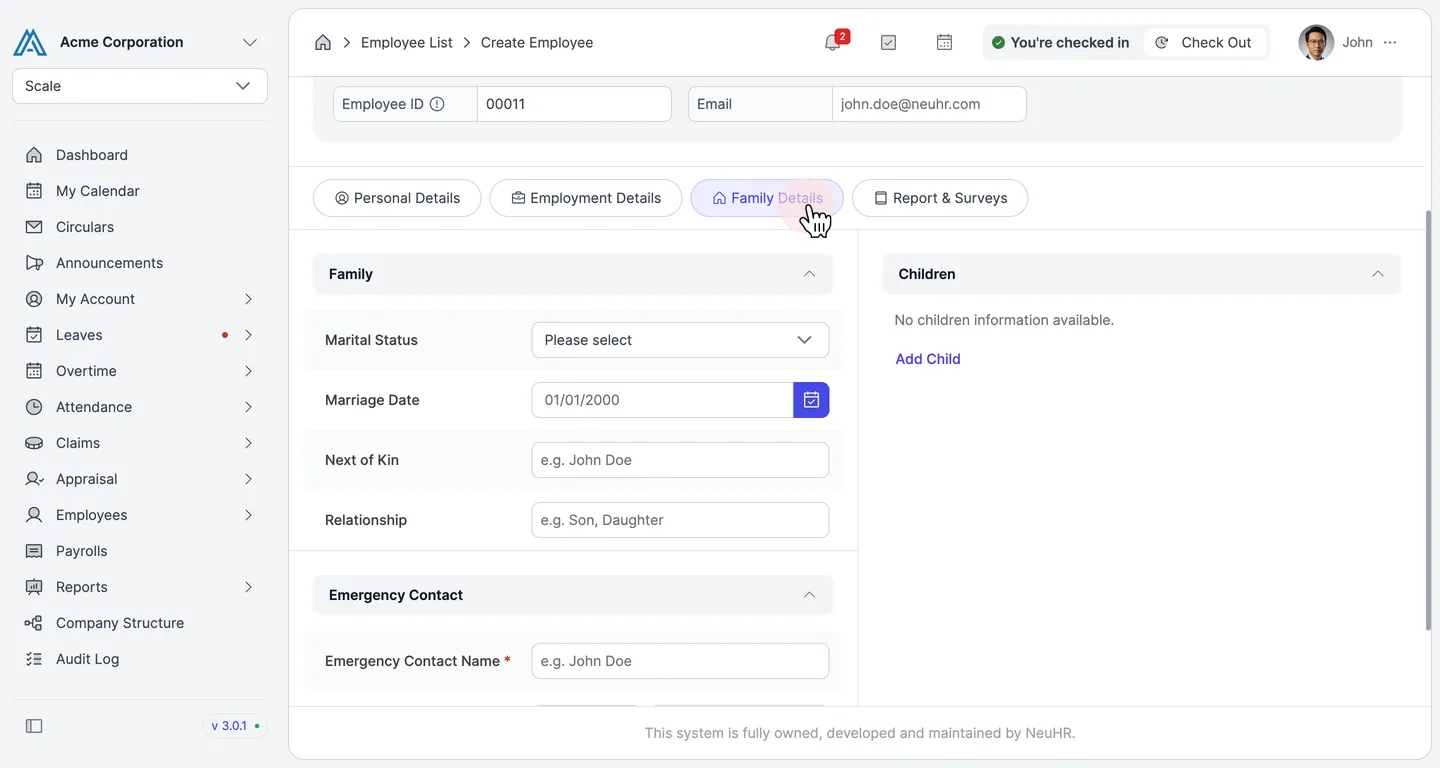Open the Marriage Date calendar picker
Image resolution: width=1440 pixels, height=768 pixels.
coord(811,400)
